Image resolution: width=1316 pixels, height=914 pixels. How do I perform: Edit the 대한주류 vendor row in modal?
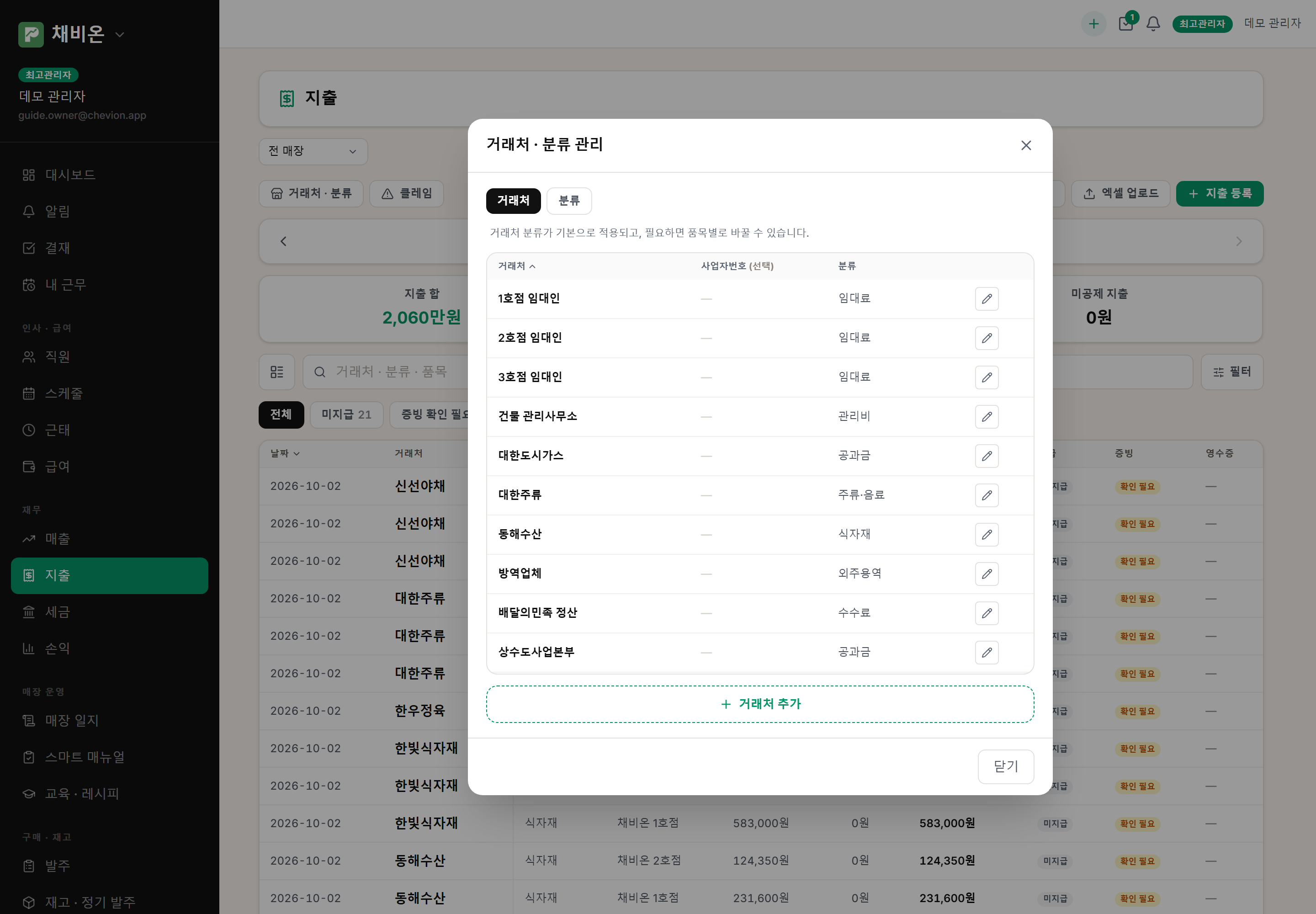[986, 495]
